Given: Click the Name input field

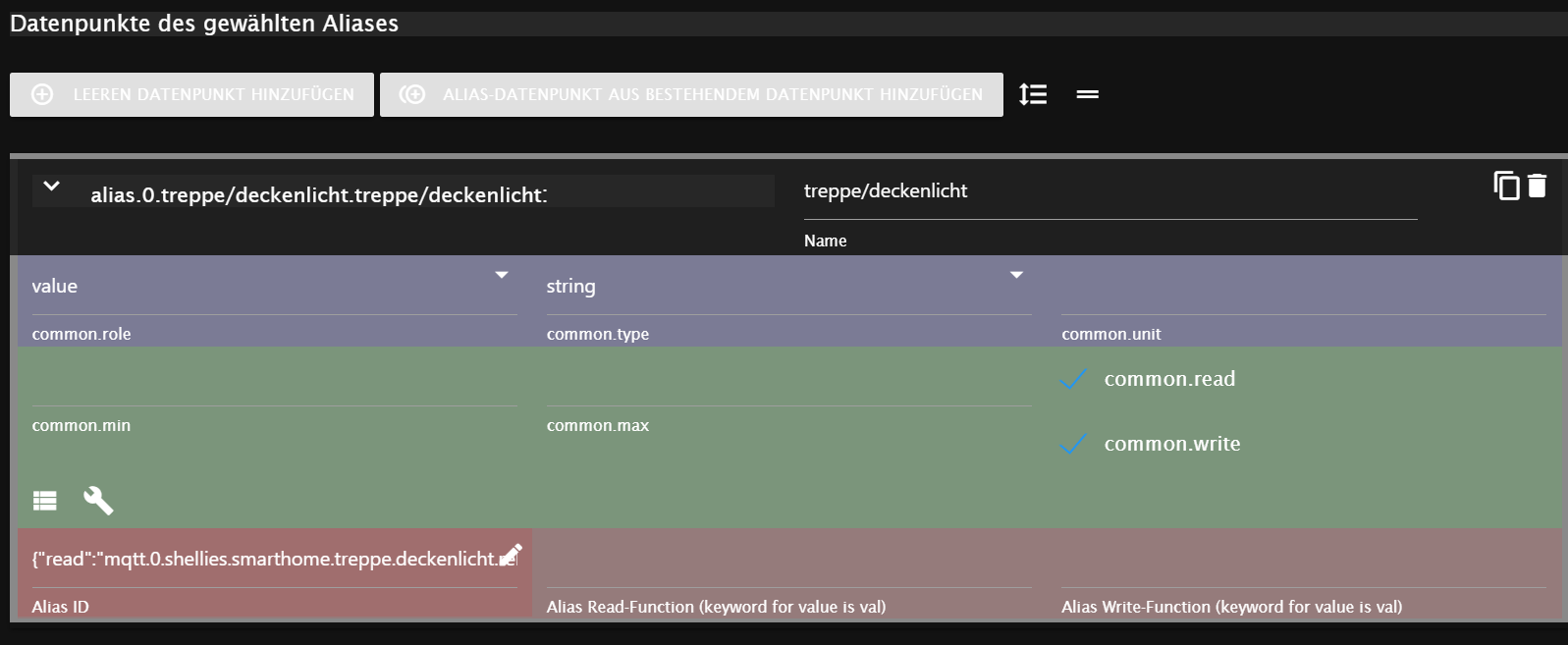Looking at the screenshot, I should click(x=1109, y=192).
